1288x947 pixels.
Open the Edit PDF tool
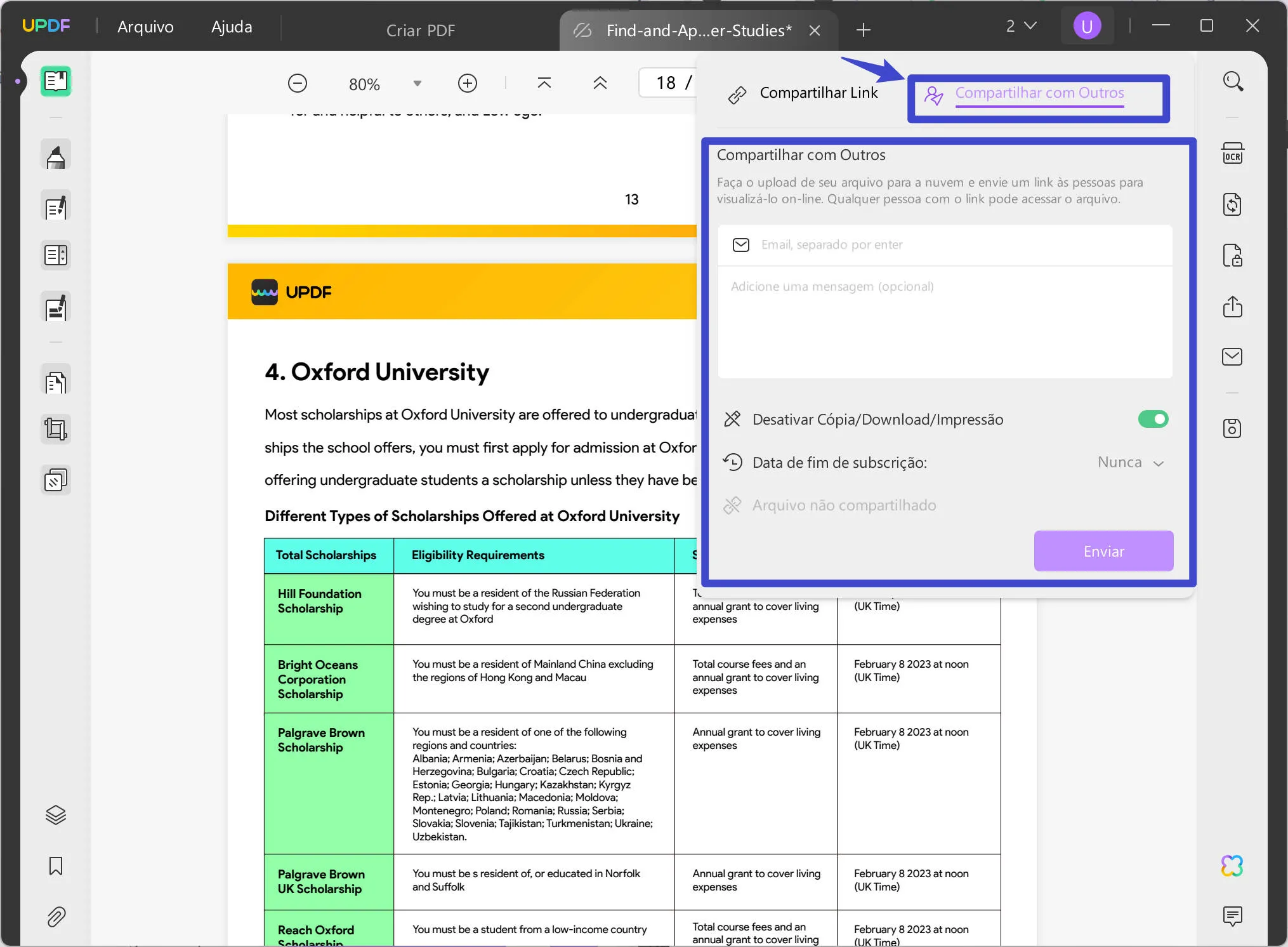point(56,206)
